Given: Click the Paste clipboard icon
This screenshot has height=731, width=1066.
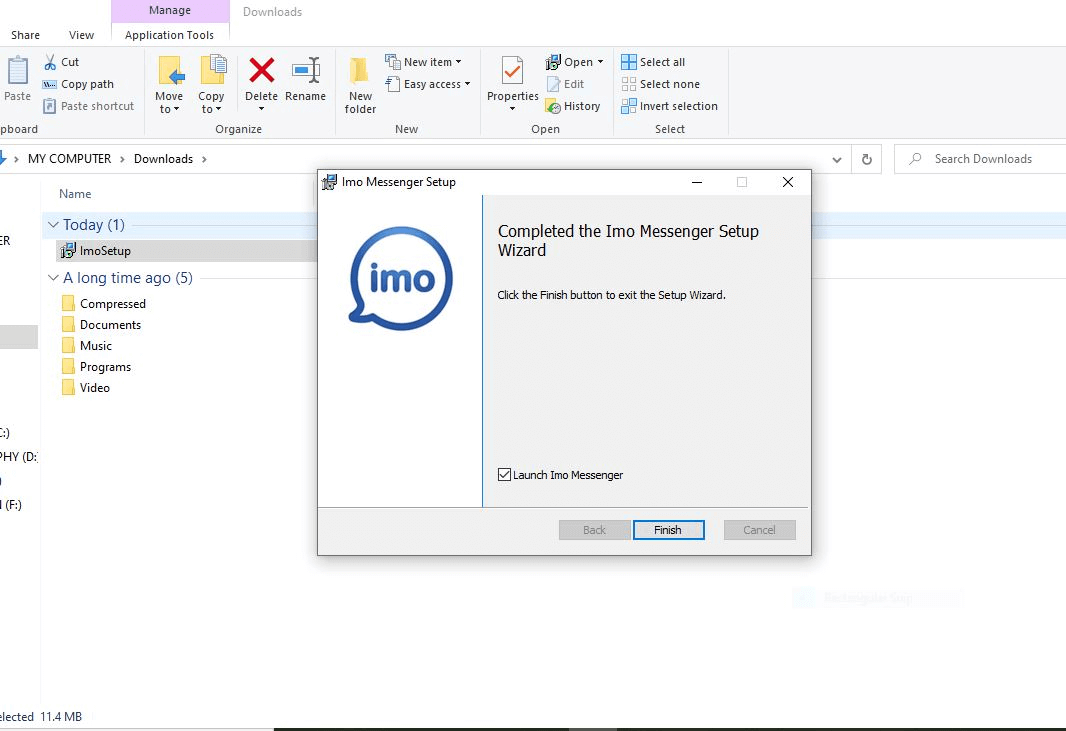Looking at the screenshot, I should coord(18,71).
